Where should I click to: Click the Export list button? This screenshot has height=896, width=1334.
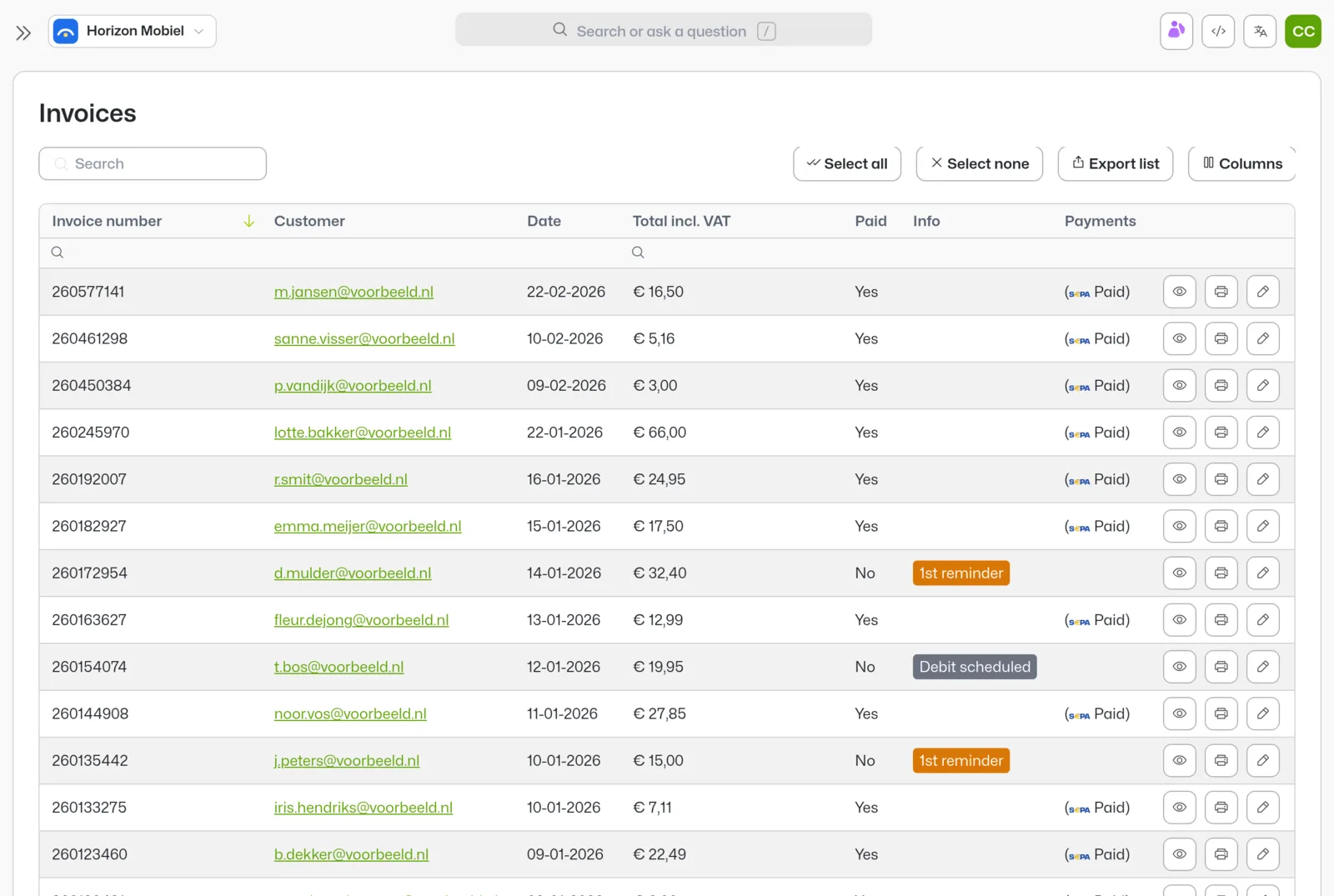point(1116,163)
